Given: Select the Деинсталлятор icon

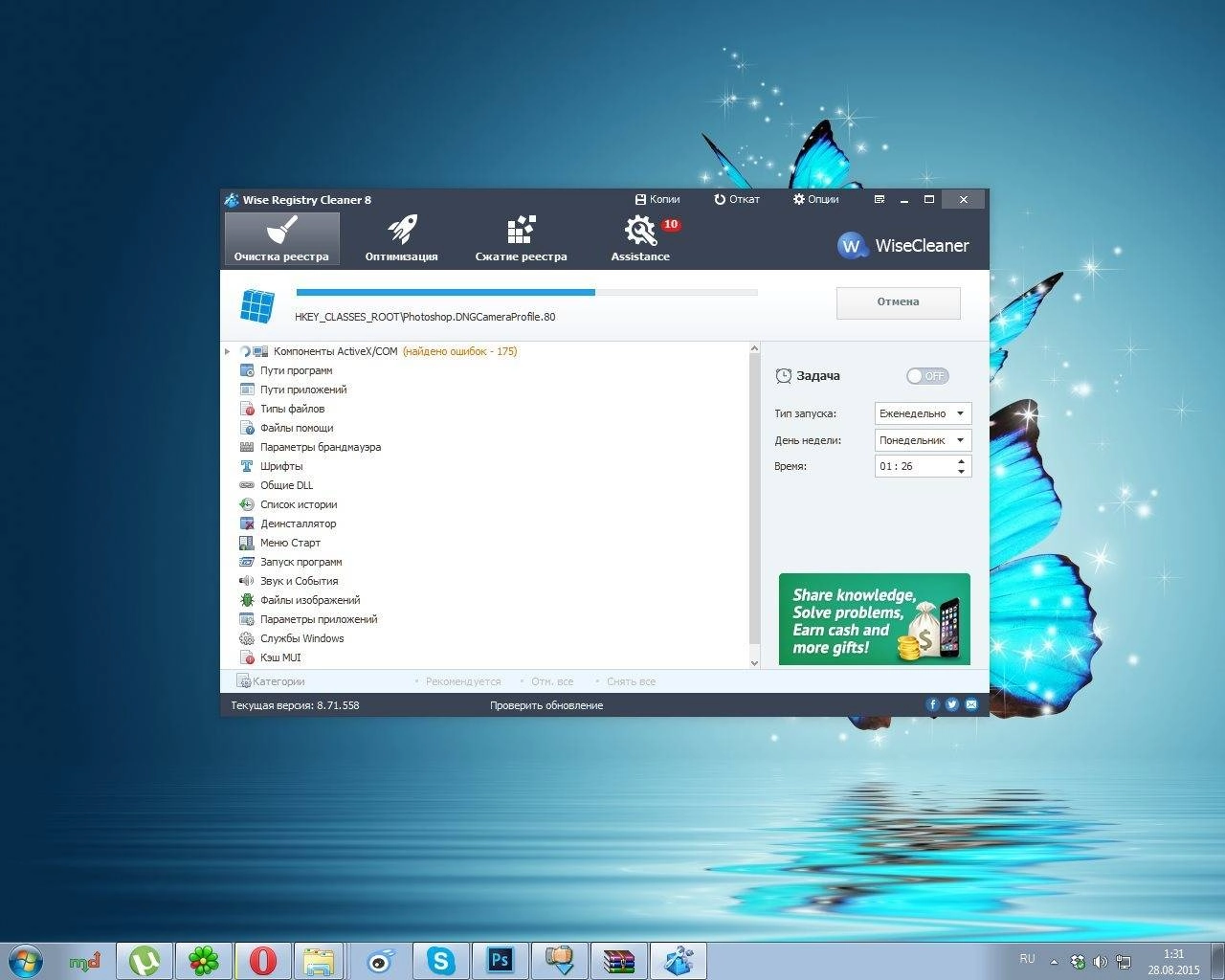Looking at the screenshot, I should 247,523.
